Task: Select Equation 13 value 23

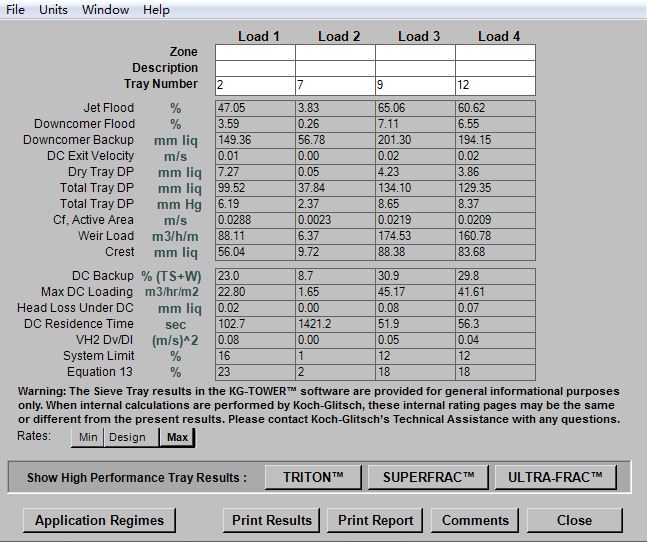Action: 255,372
